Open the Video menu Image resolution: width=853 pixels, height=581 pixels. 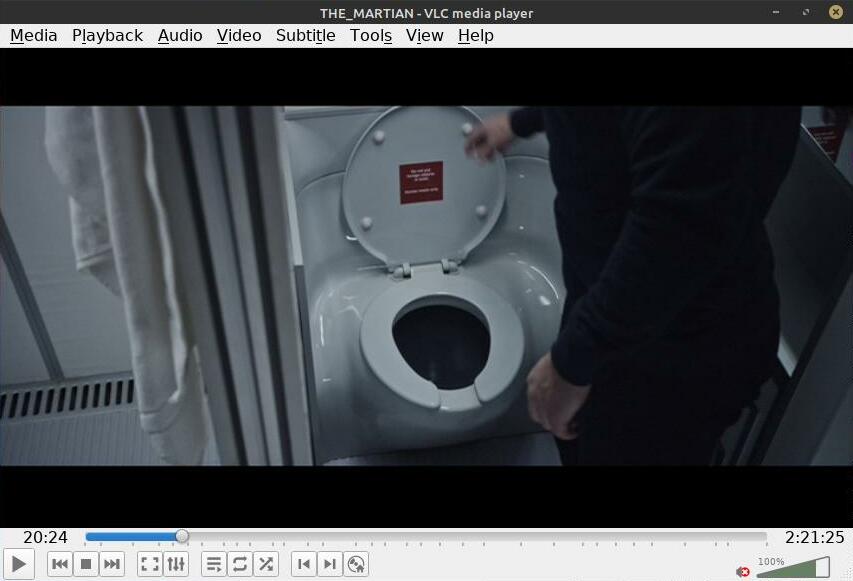click(x=239, y=35)
